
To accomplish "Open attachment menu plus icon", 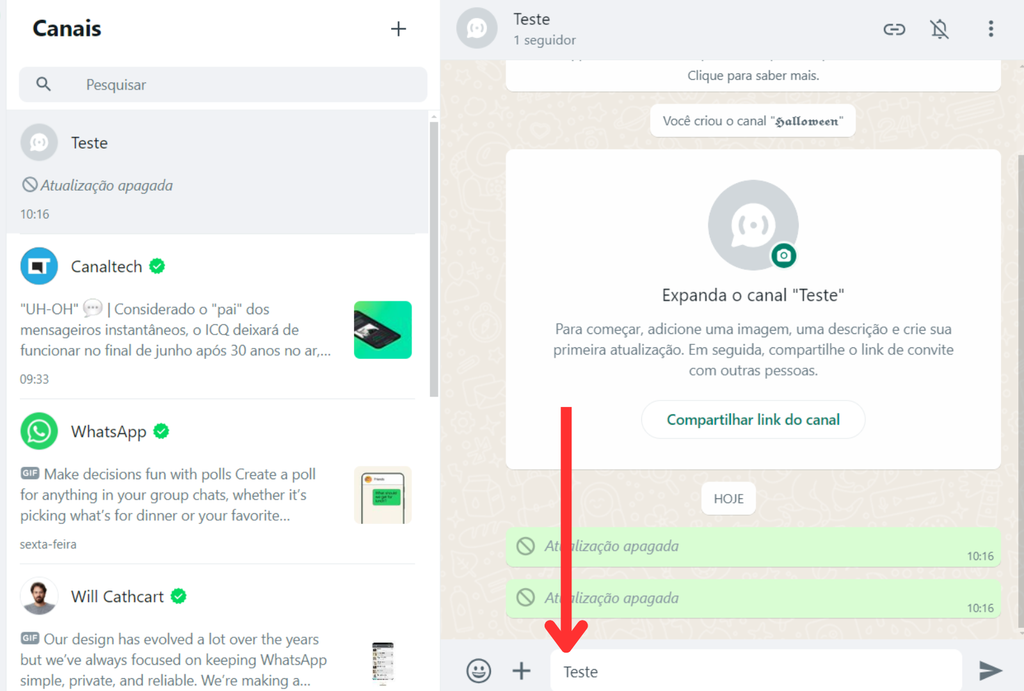I will [x=521, y=671].
